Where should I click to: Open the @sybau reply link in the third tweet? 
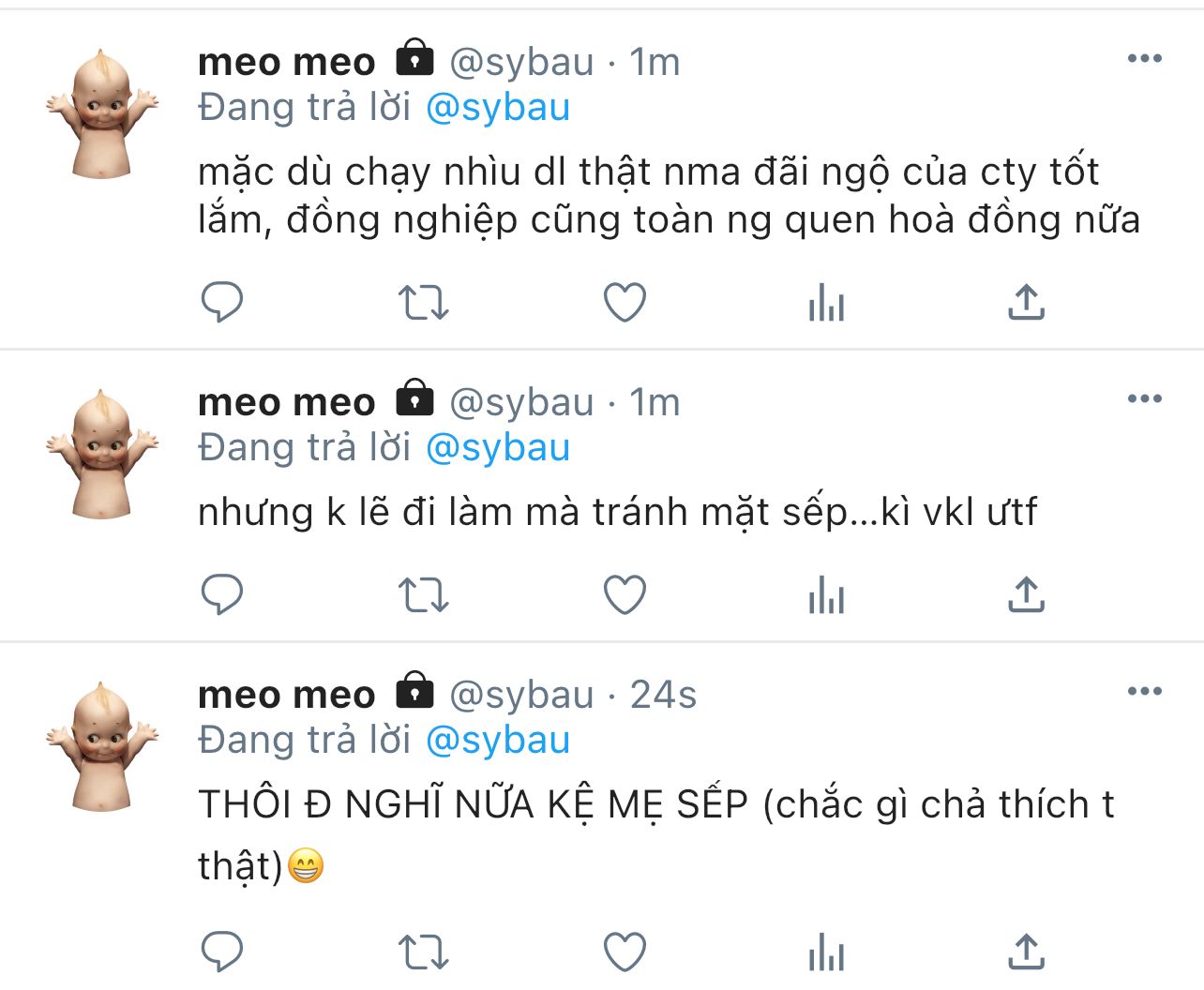point(498,741)
